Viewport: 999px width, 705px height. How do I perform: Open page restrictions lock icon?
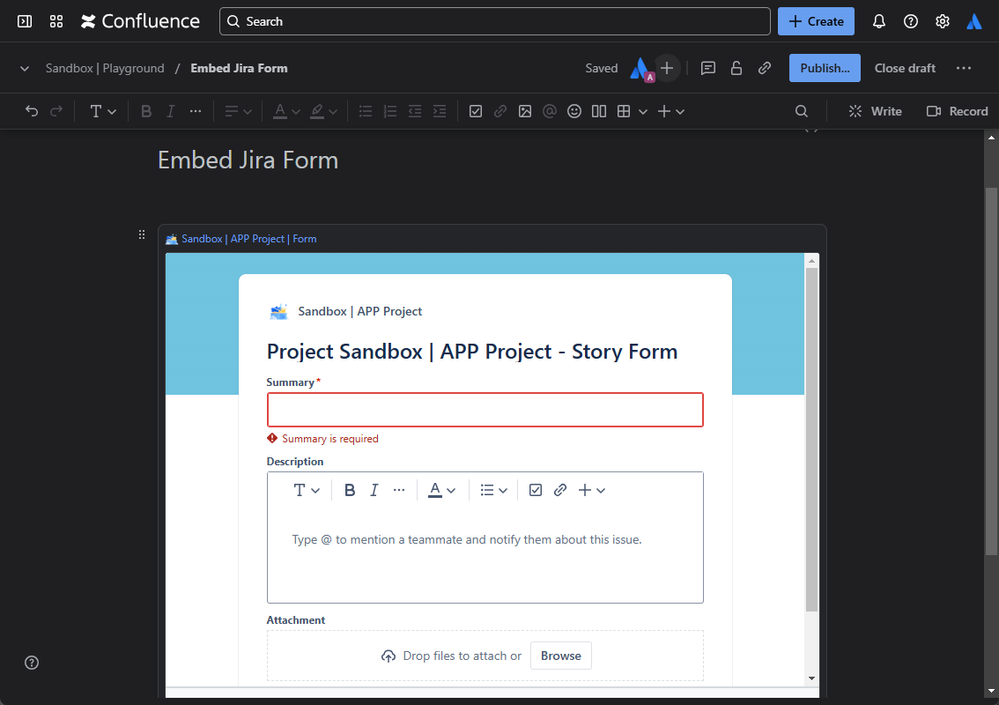pyautogui.click(x=736, y=68)
